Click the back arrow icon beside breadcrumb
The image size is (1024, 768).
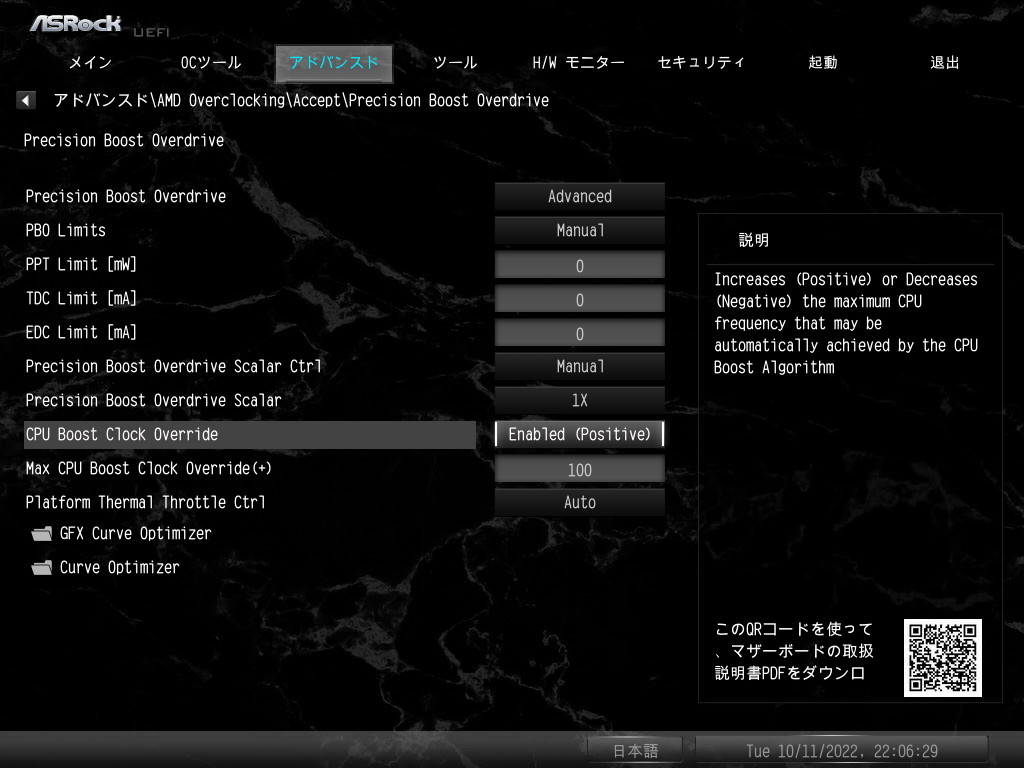pyautogui.click(x=25, y=101)
